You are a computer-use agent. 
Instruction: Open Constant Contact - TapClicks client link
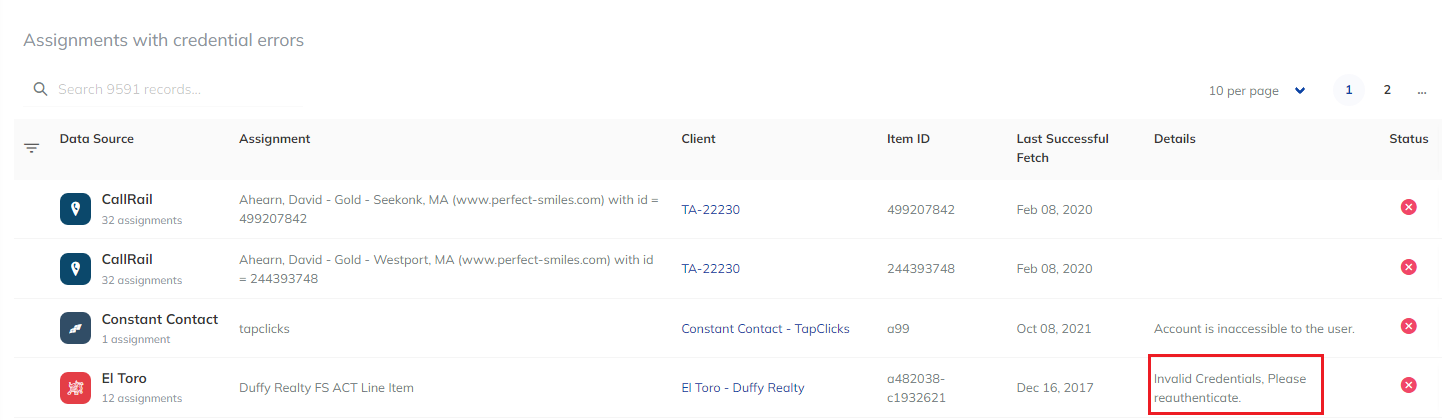[x=765, y=329]
